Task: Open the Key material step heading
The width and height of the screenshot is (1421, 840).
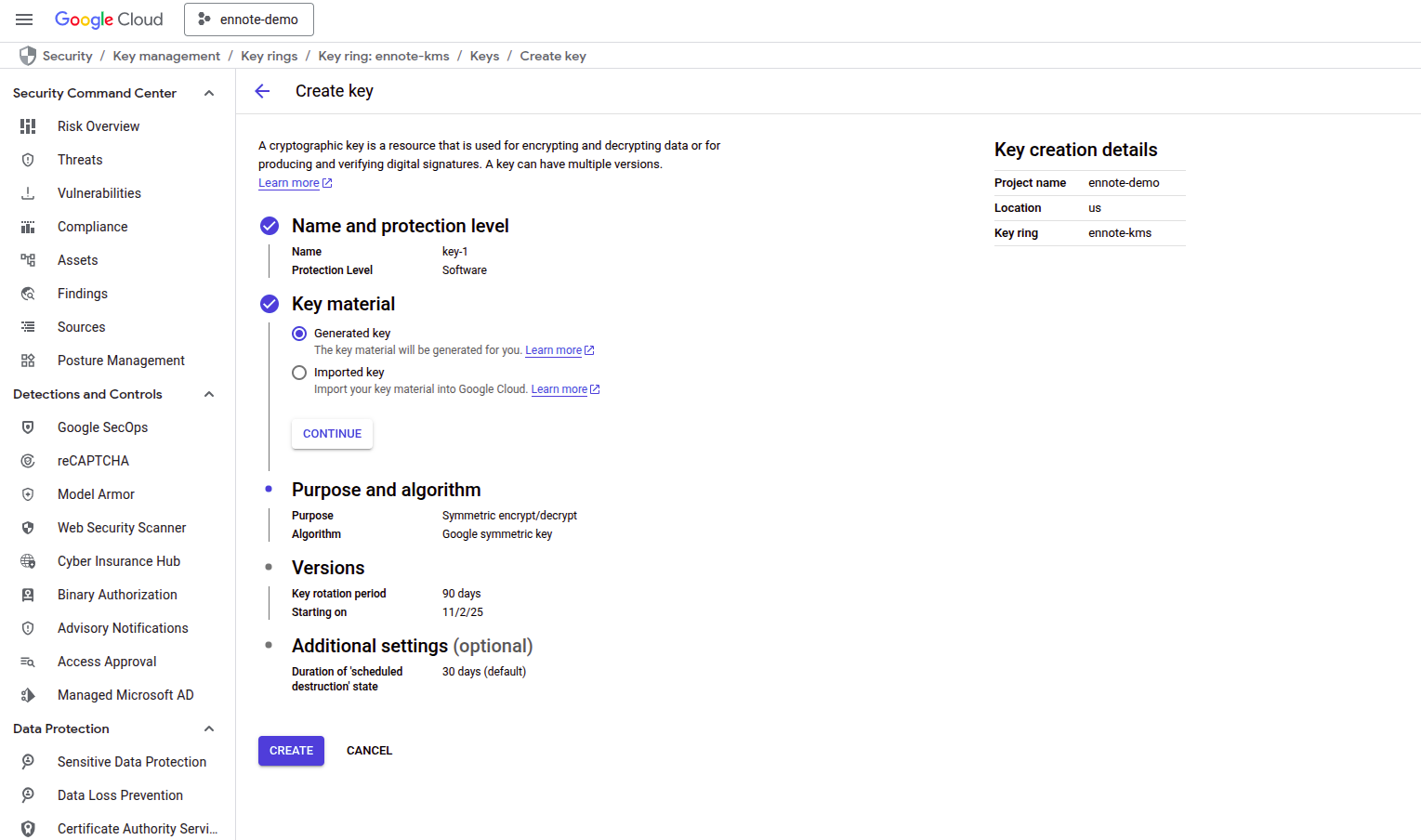Action: (343, 304)
